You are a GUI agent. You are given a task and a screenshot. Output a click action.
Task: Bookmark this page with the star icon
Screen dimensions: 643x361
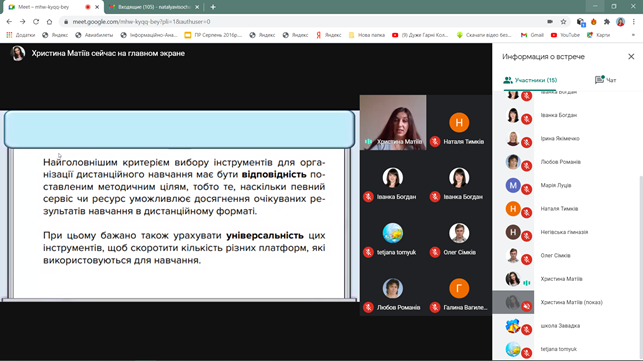[563, 22]
